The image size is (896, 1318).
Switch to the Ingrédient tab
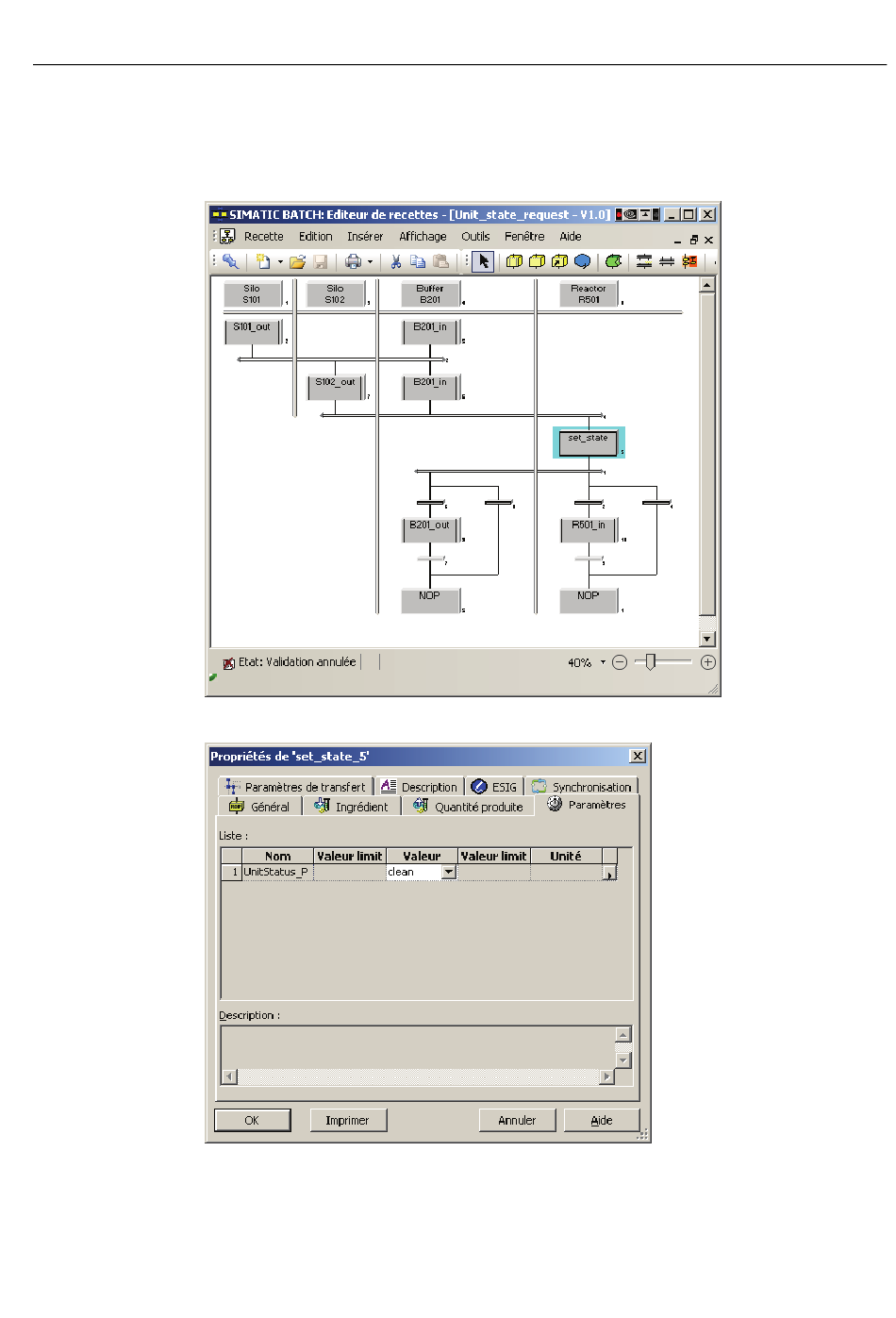click(352, 807)
